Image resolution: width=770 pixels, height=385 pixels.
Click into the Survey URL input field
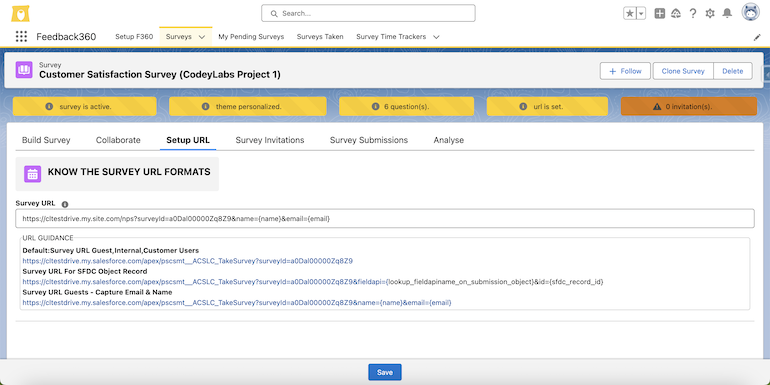(x=385, y=219)
